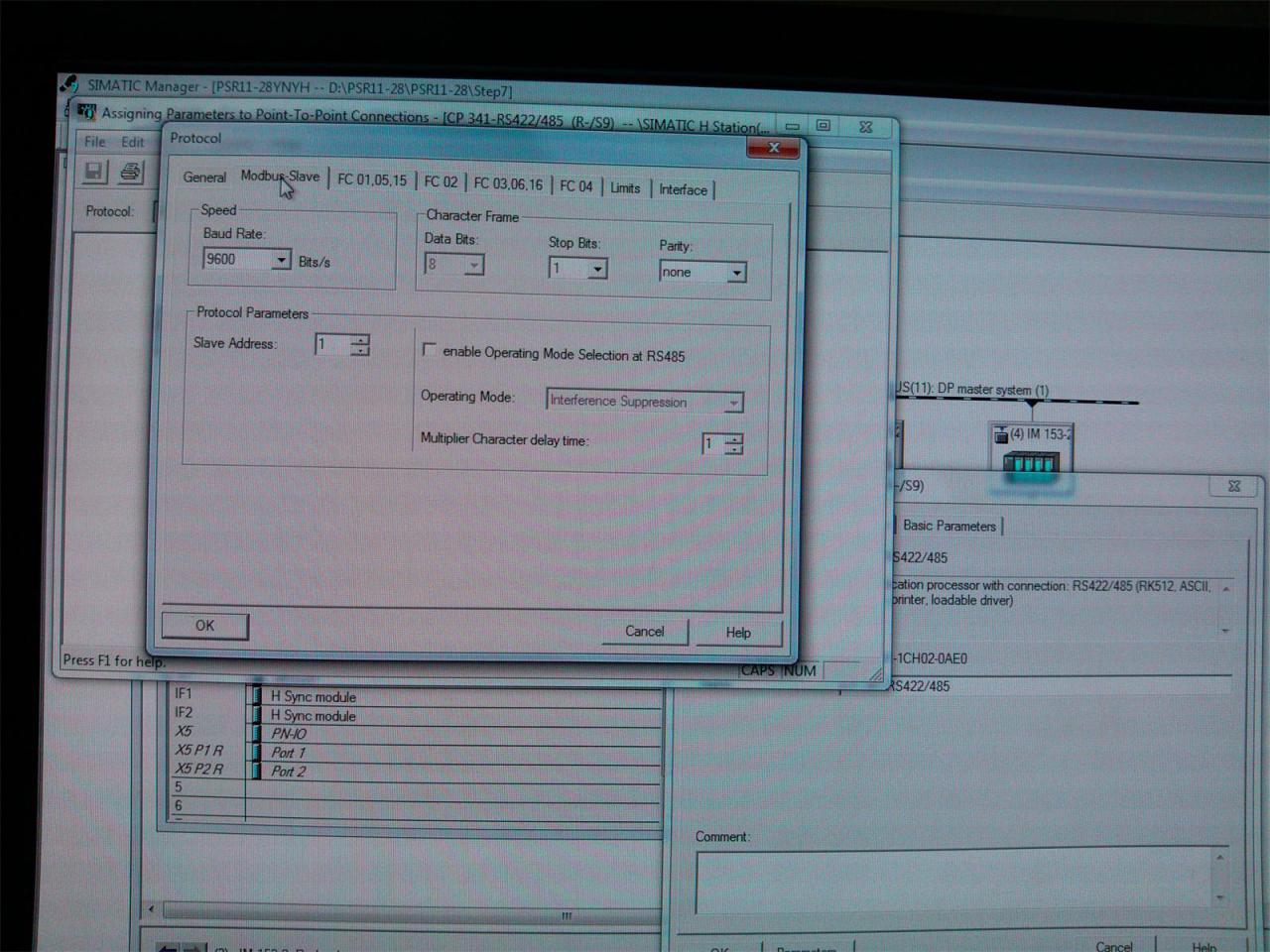
Task: Click the SIMATIC Manager title bar icon
Action: click(x=69, y=85)
